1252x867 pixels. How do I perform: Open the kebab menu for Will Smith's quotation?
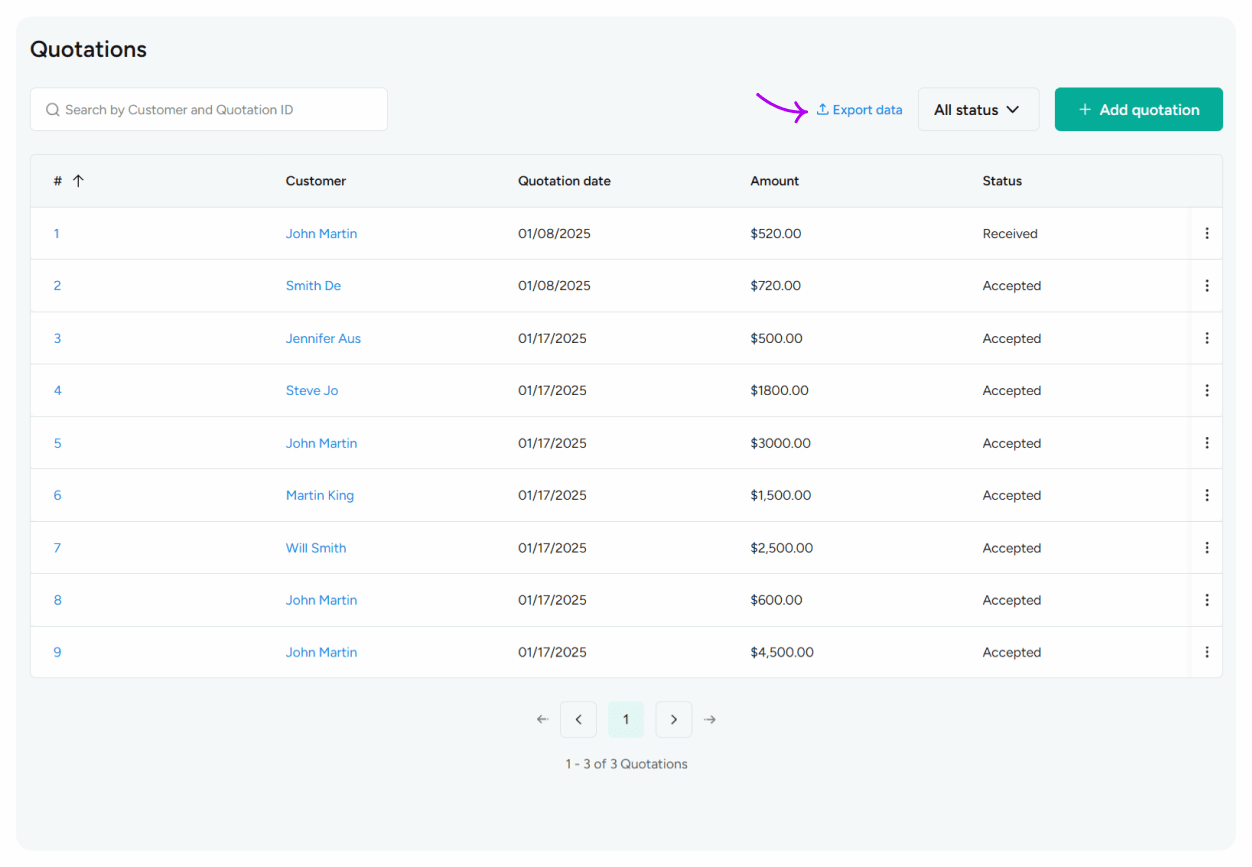(1207, 547)
